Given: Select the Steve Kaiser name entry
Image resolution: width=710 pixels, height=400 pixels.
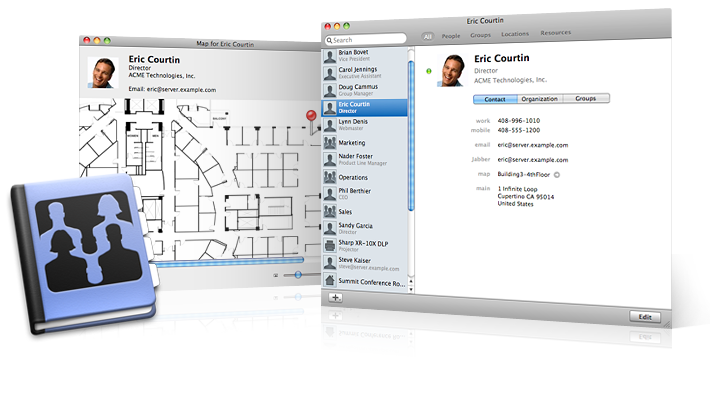Looking at the screenshot, I should pyautogui.click(x=355, y=260).
